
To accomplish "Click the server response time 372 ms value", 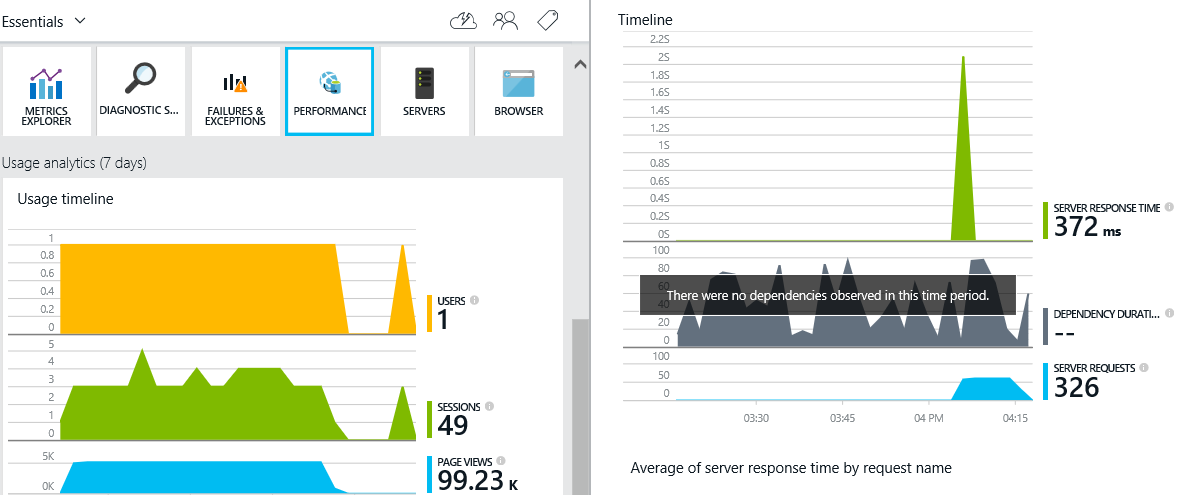I will 1087,227.
